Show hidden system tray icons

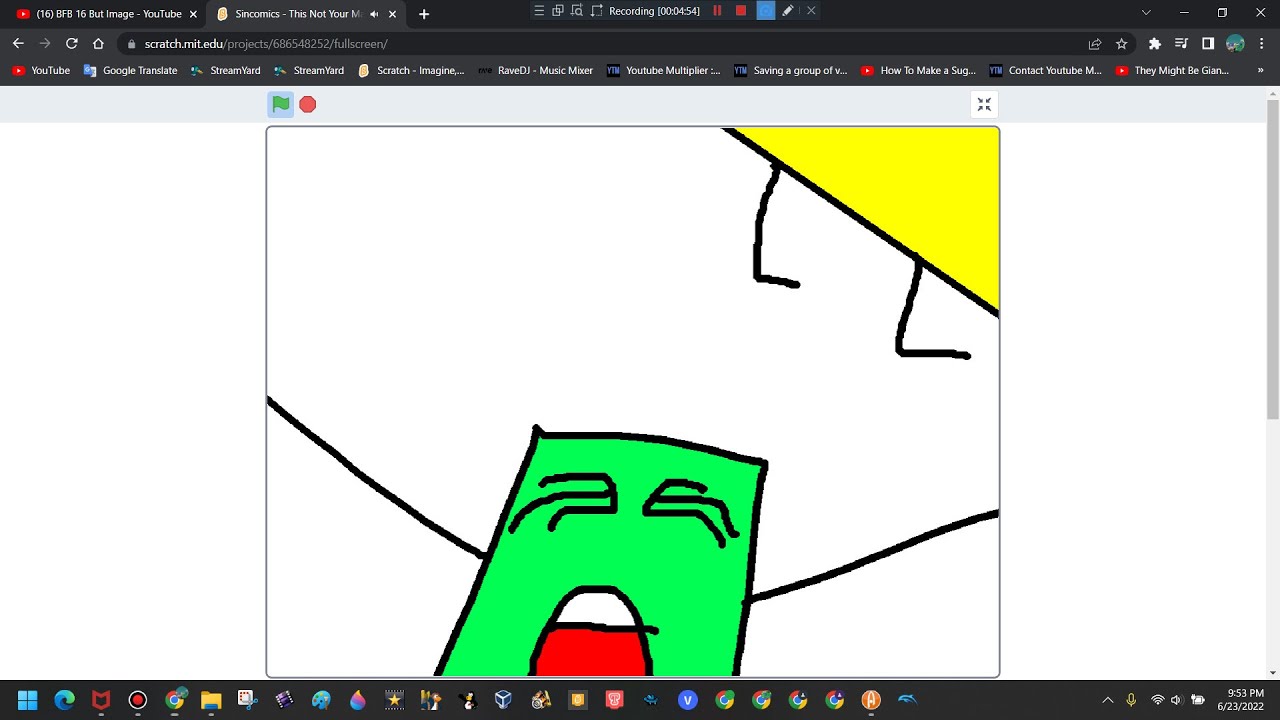pyautogui.click(x=1107, y=700)
